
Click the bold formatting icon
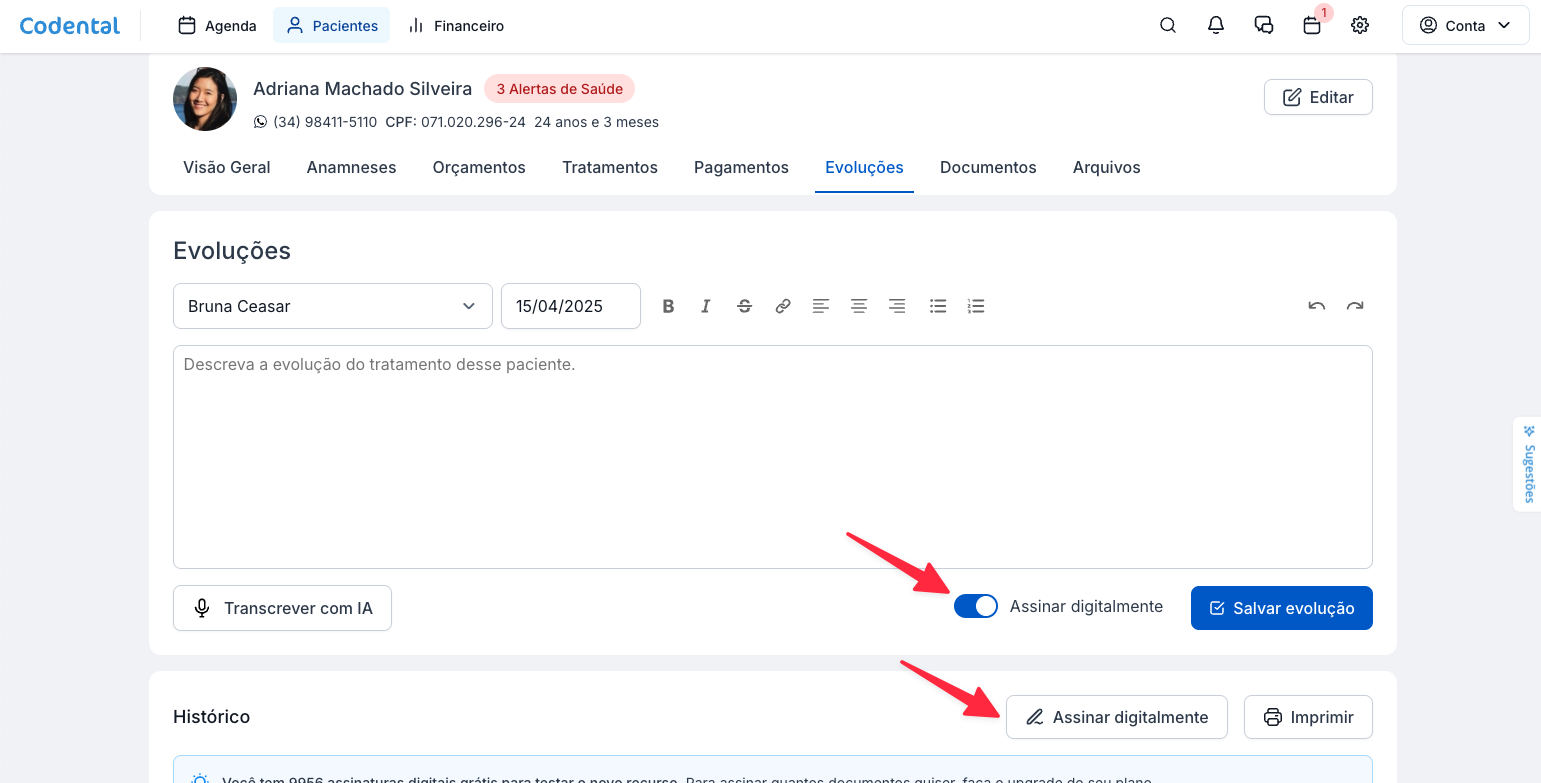click(x=669, y=306)
